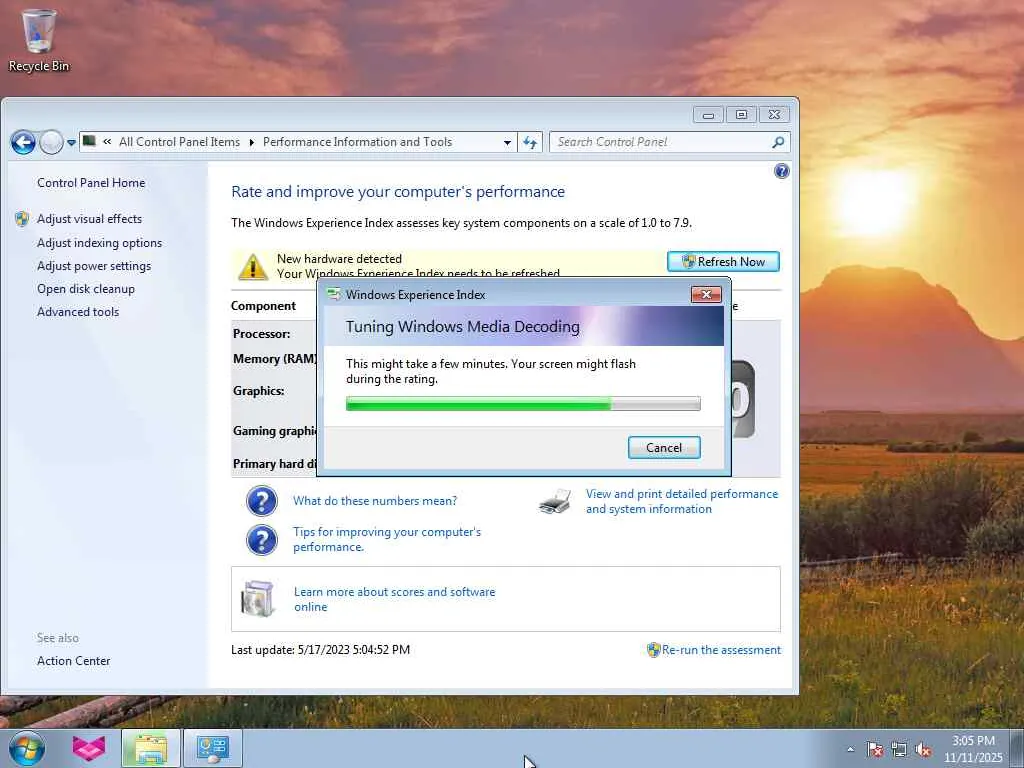Open disk cleanup link

(86, 289)
